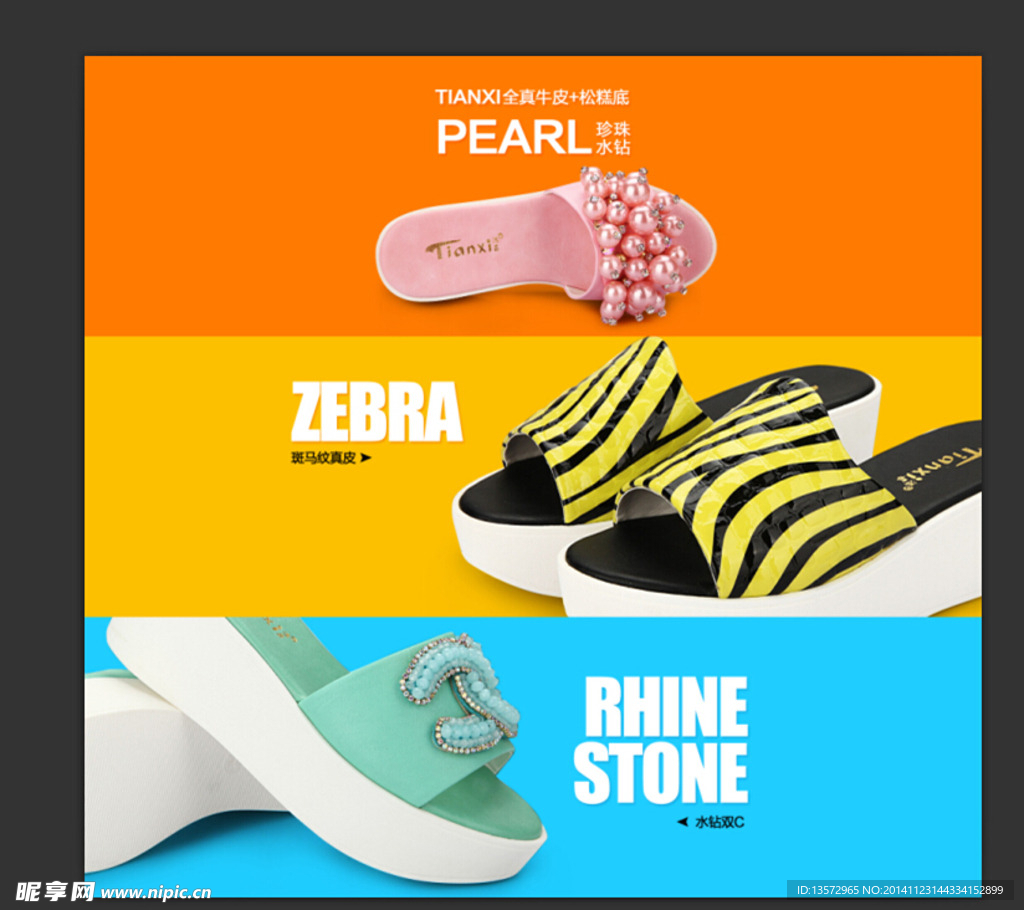Click the ZEBRA headline text

[x=377, y=412]
